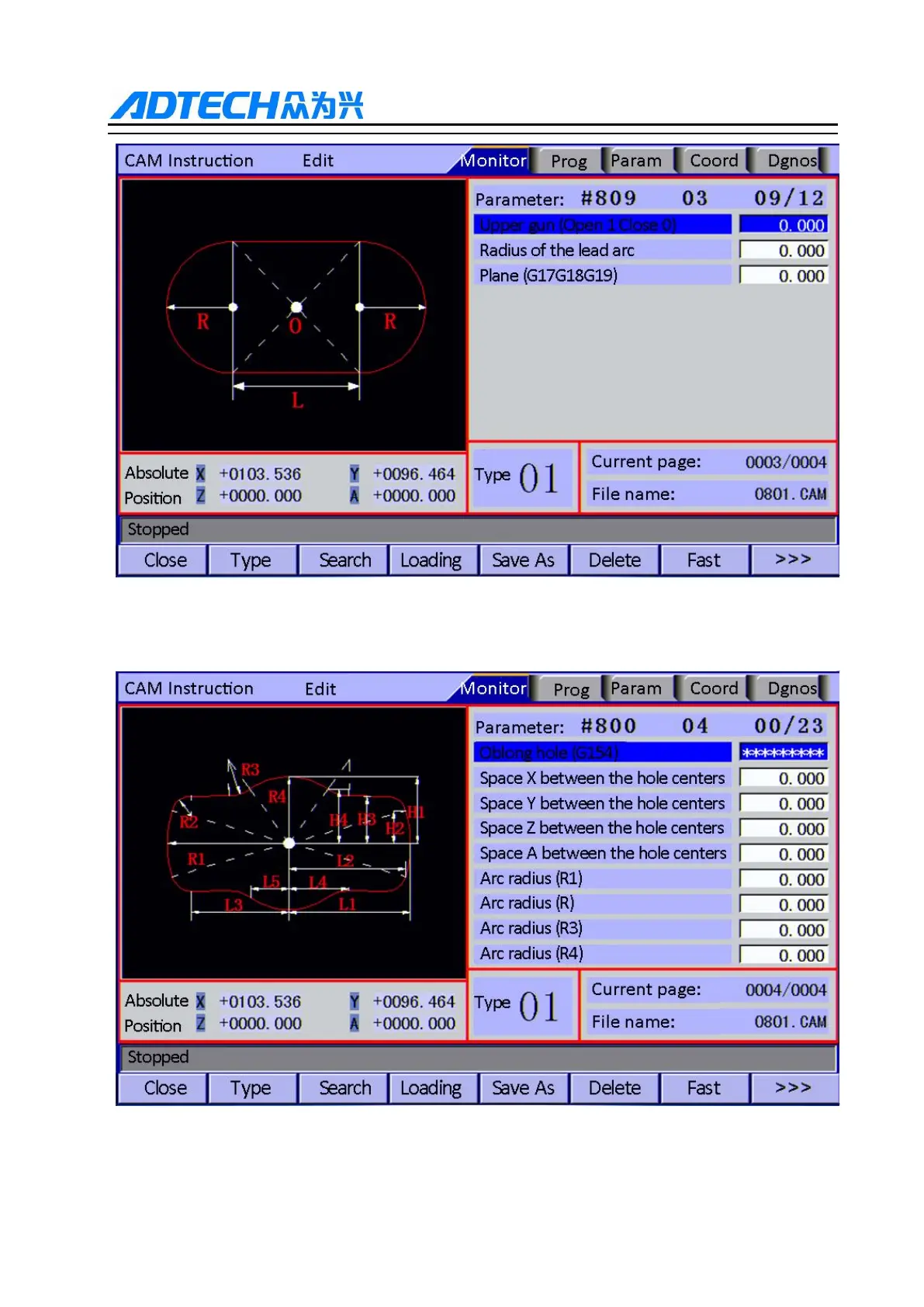Image resolution: width=924 pixels, height=1307 pixels.
Task: Click Arc radius (R3) label
Action: coord(602,928)
